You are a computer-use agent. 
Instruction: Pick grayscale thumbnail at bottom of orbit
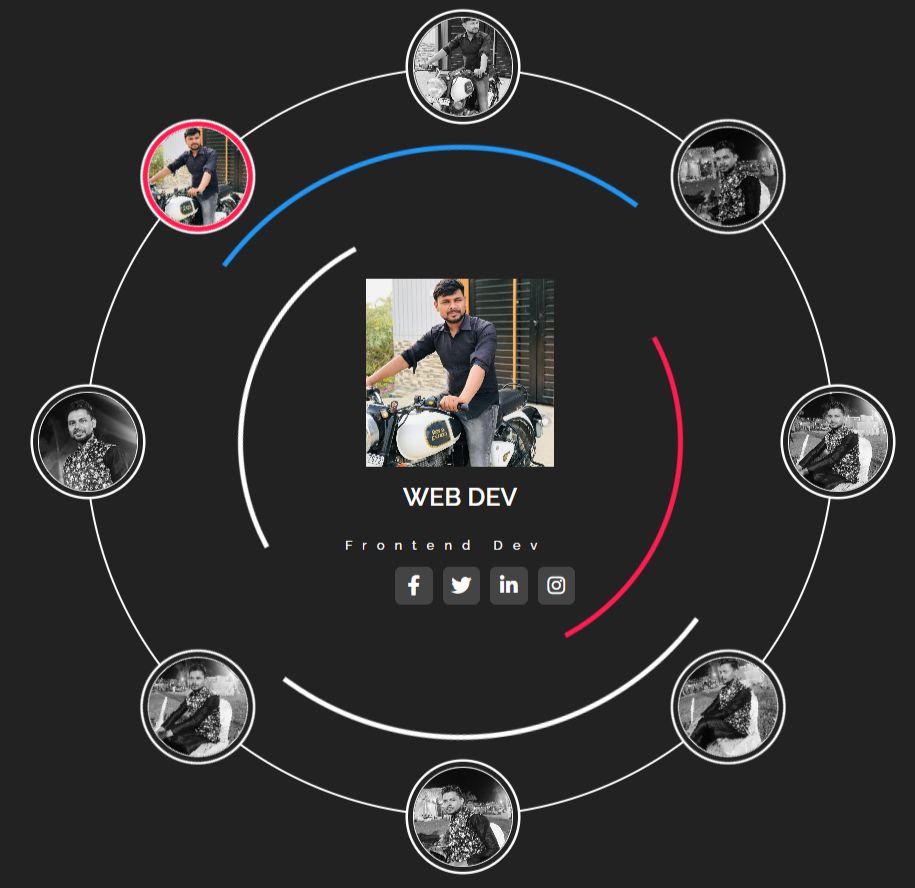coord(463,816)
